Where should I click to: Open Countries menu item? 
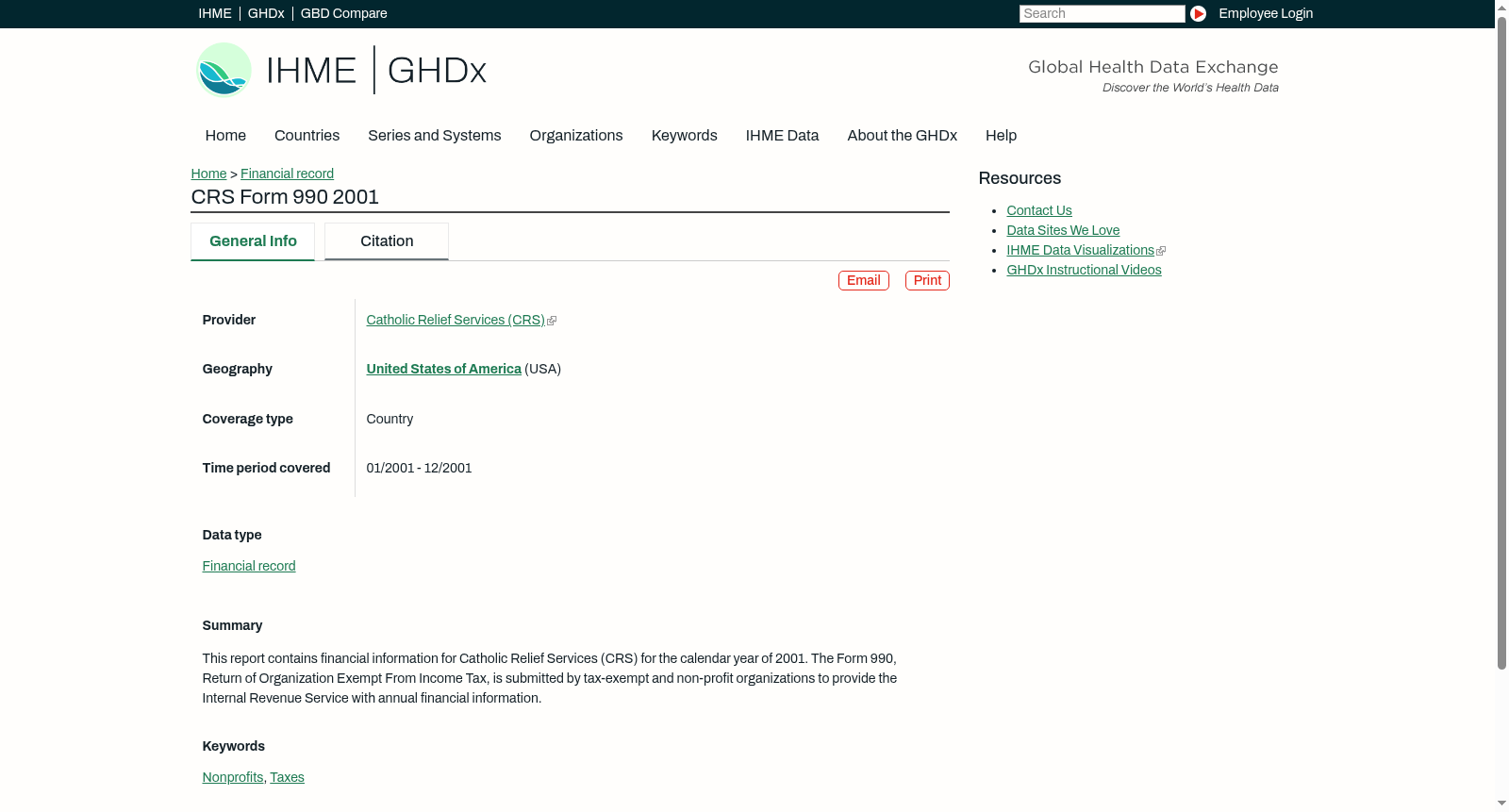pos(307,136)
